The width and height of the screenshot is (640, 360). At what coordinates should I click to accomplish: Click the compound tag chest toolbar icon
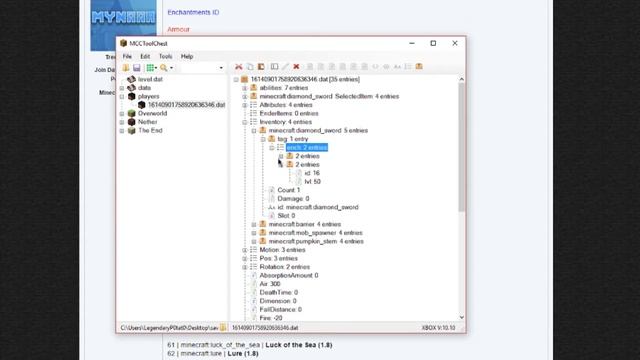pos(419,67)
